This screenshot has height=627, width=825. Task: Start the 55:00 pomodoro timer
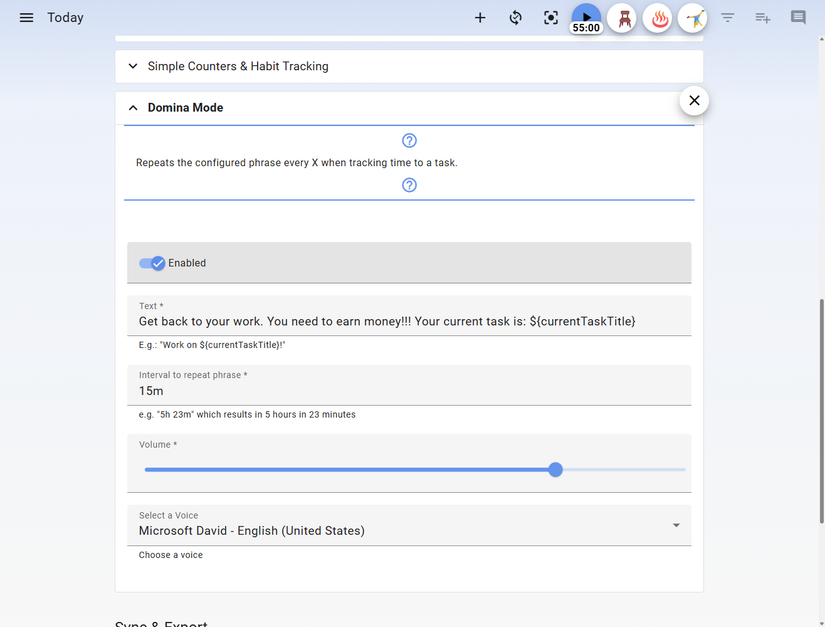585,17
